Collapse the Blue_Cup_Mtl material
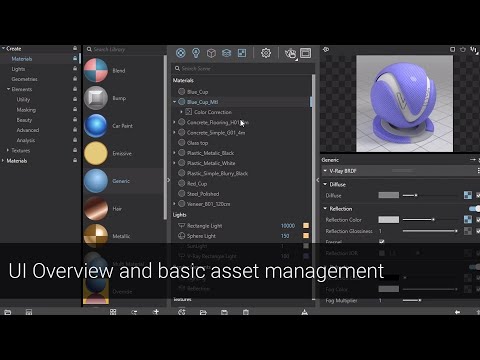The height and width of the screenshot is (360, 480). [174, 102]
